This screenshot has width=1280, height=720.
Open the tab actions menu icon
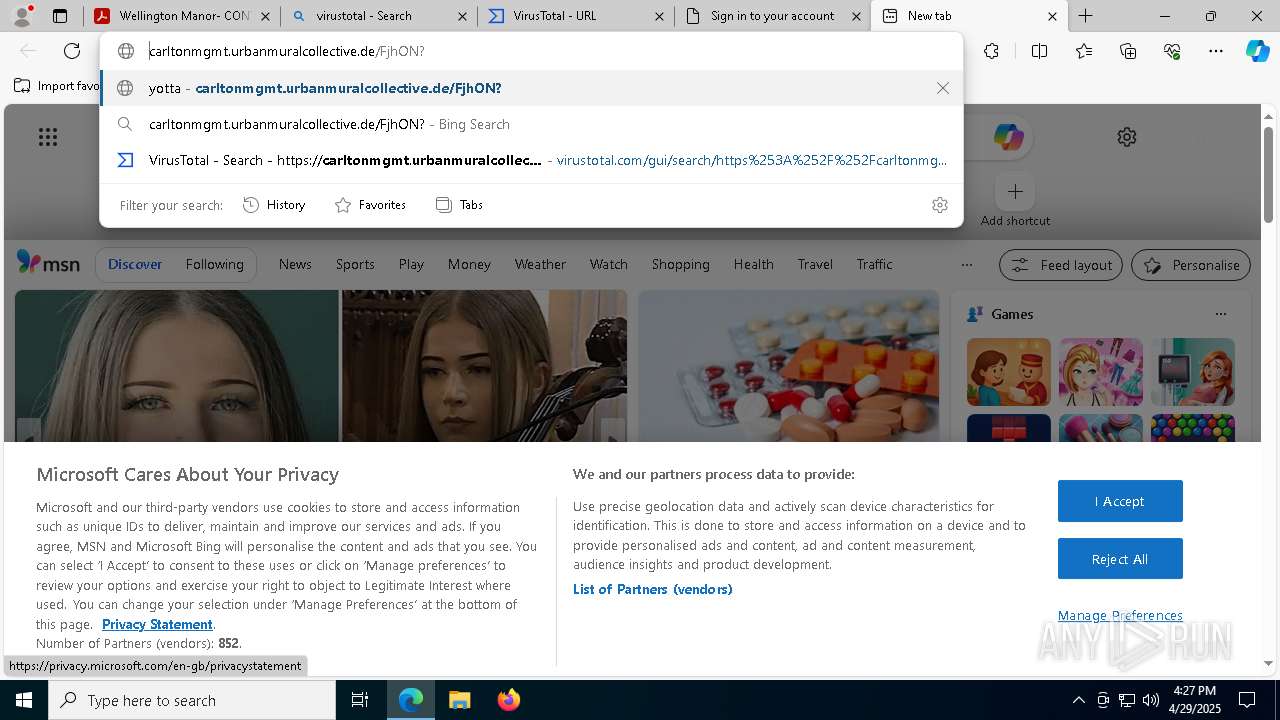coord(60,16)
